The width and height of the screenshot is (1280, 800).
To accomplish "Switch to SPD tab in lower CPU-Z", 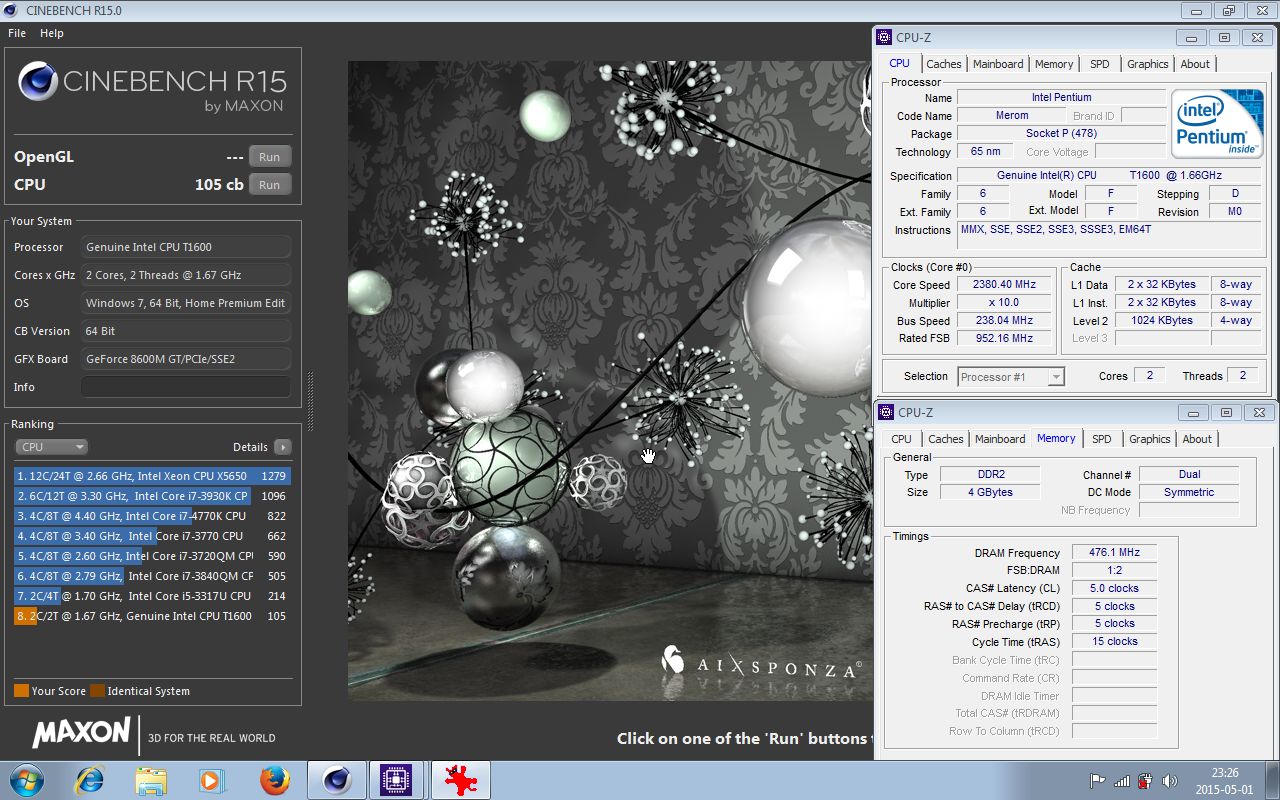I will tap(1101, 439).
